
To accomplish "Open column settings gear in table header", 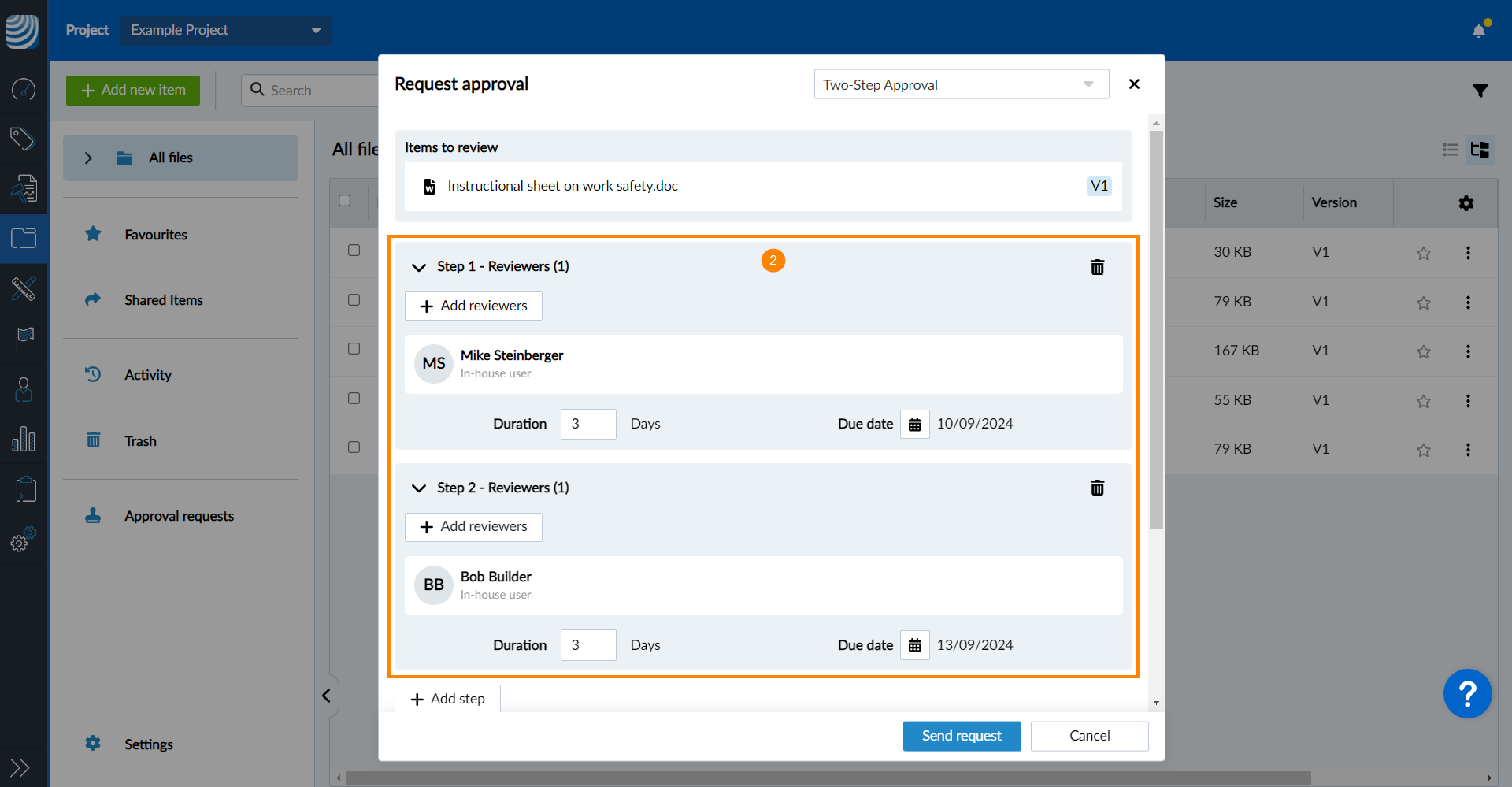I will tap(1466, 203).
